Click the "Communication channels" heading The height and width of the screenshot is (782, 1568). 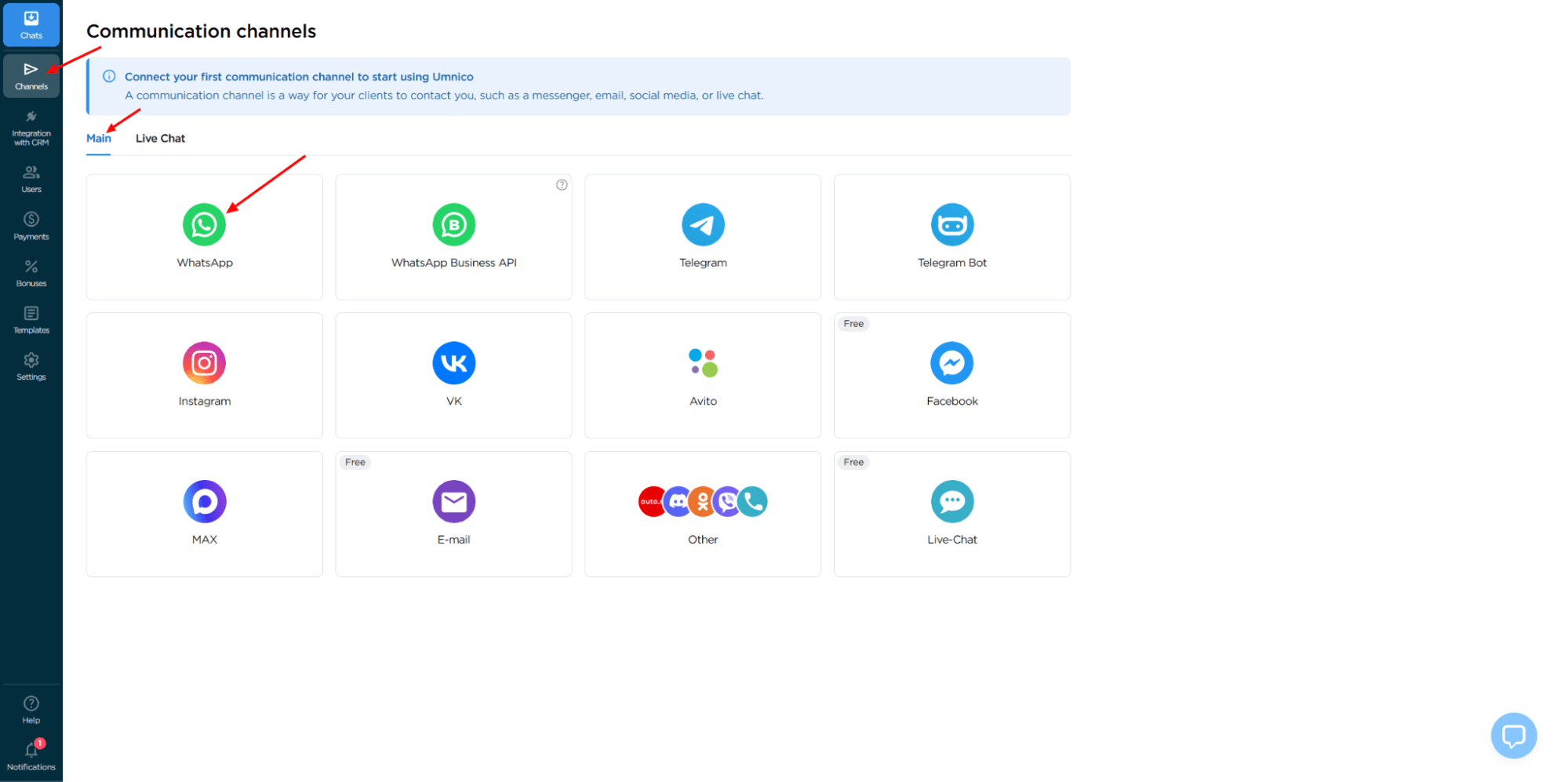tap(202, 31)
